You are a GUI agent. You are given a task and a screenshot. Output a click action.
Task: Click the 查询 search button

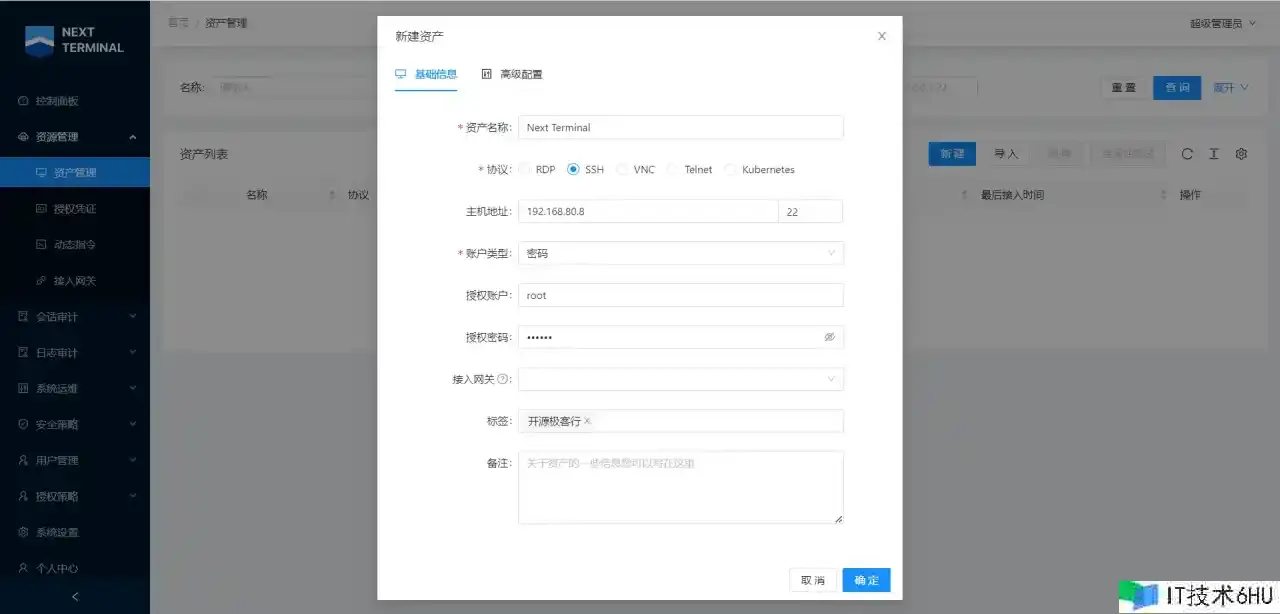coord(1178,88)
